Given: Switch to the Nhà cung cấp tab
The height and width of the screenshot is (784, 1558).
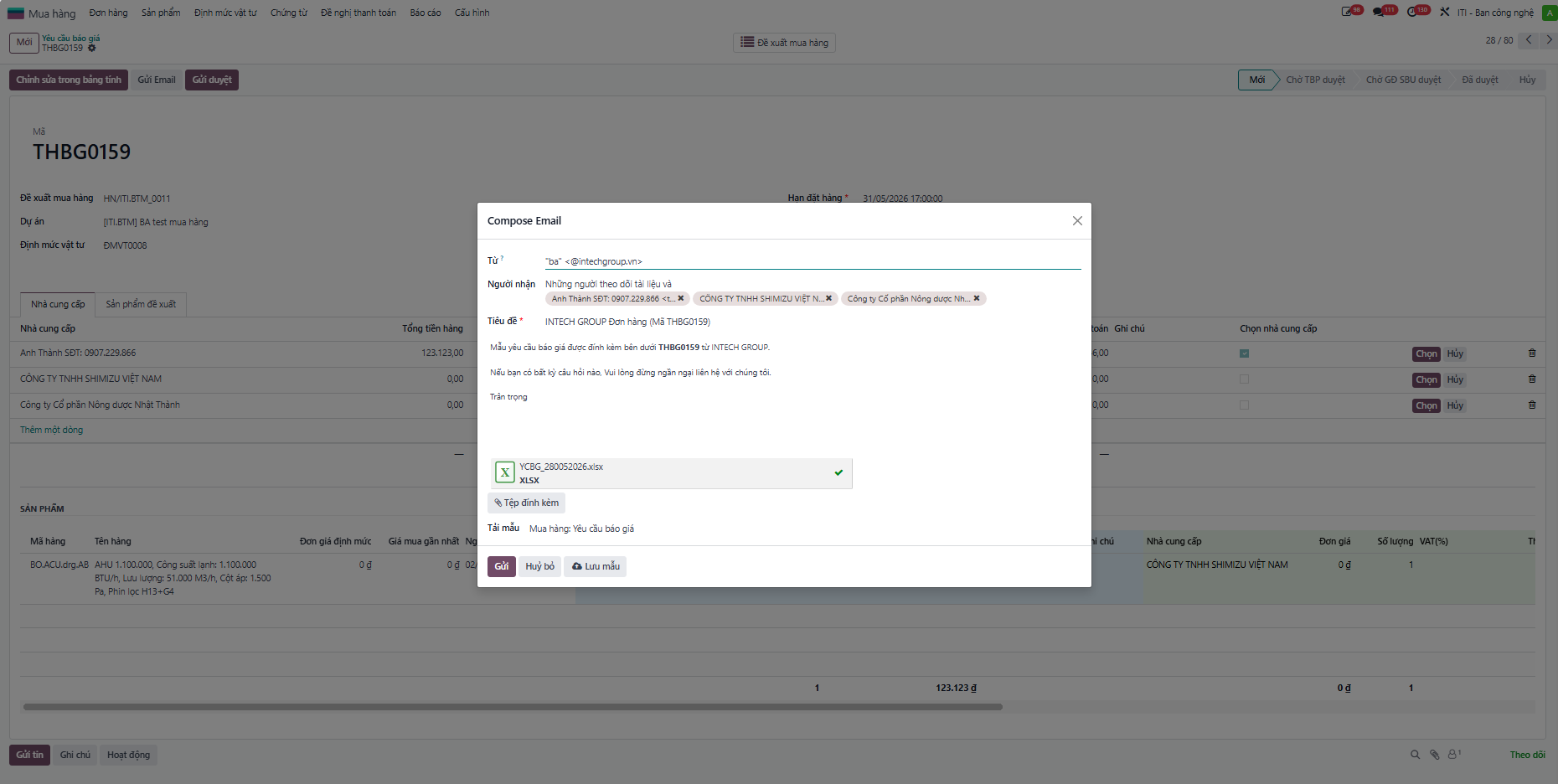Looking at the screenshot, I should tap(58, 304).
